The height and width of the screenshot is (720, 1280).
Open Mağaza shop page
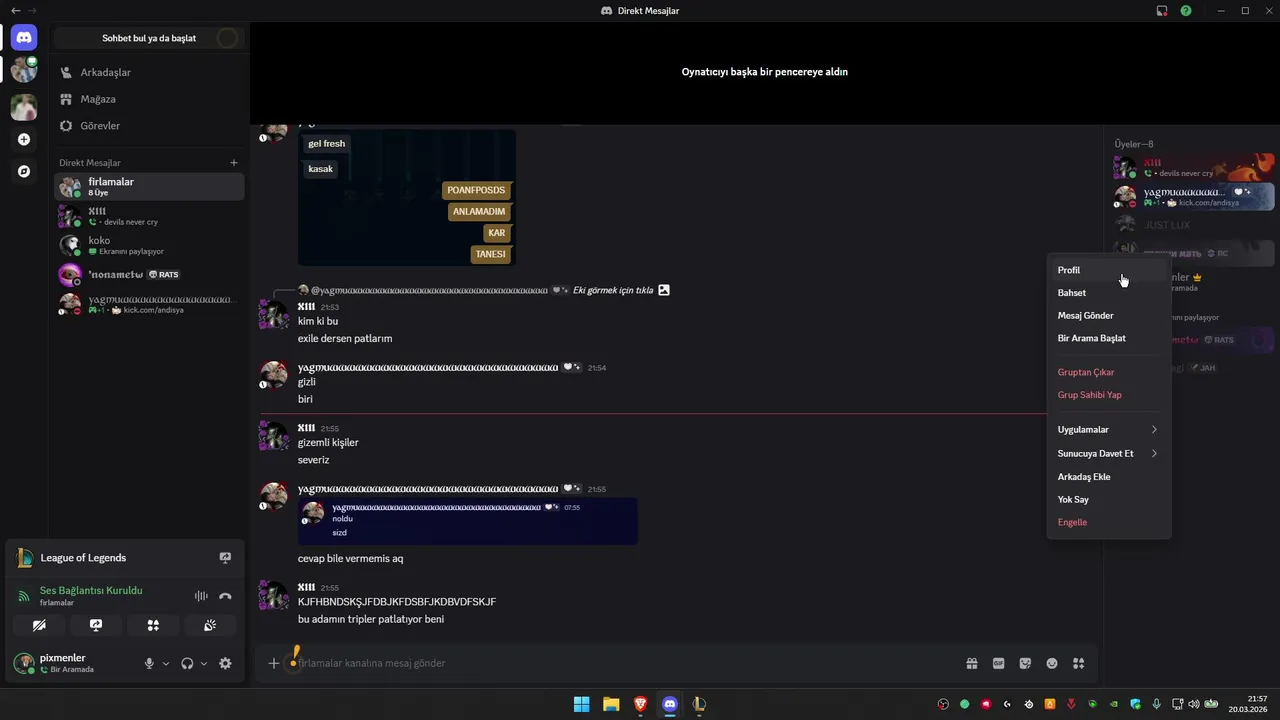coord(149,99)
